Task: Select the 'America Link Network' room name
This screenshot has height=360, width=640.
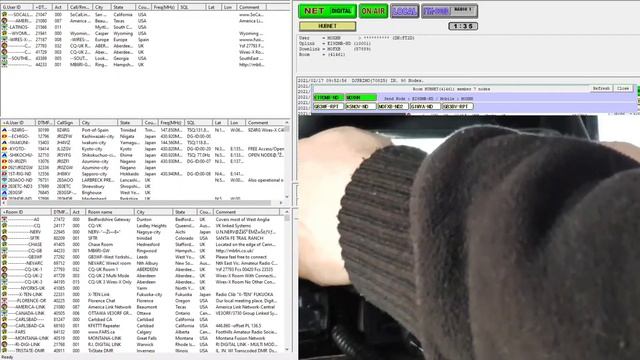Action: (110, 307)
